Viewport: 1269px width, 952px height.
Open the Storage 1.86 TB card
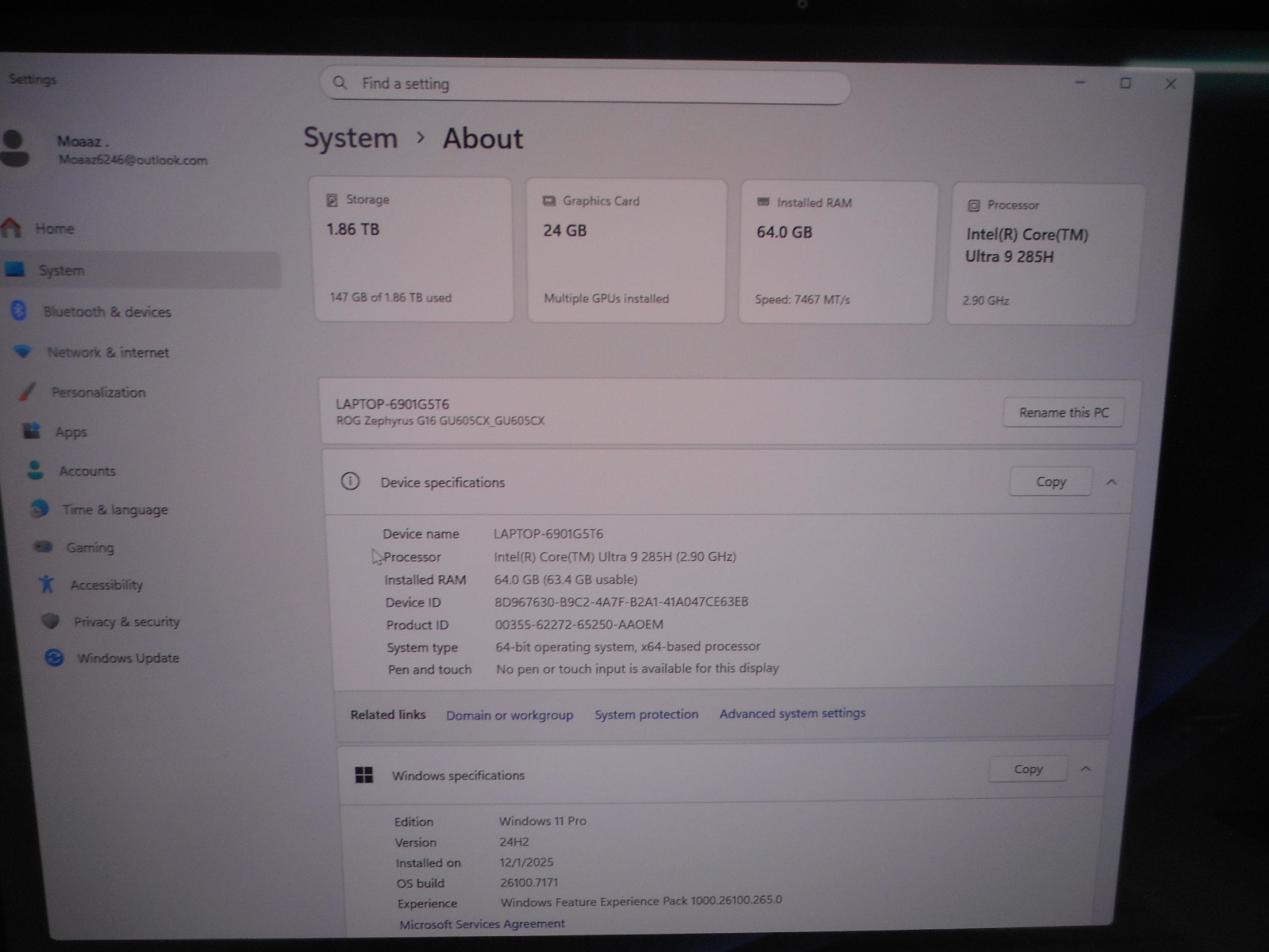(413, 249)
